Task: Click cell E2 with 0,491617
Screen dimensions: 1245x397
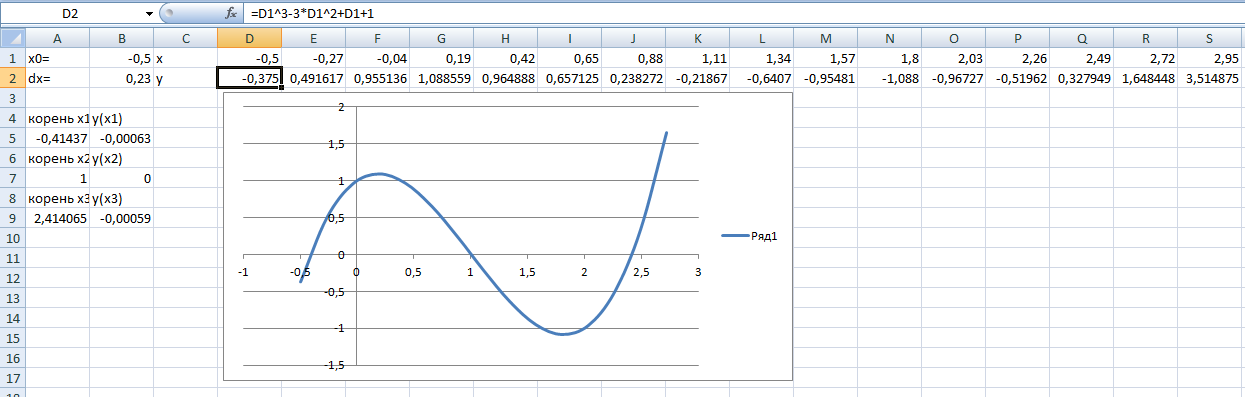Action: tap(313, 78)
